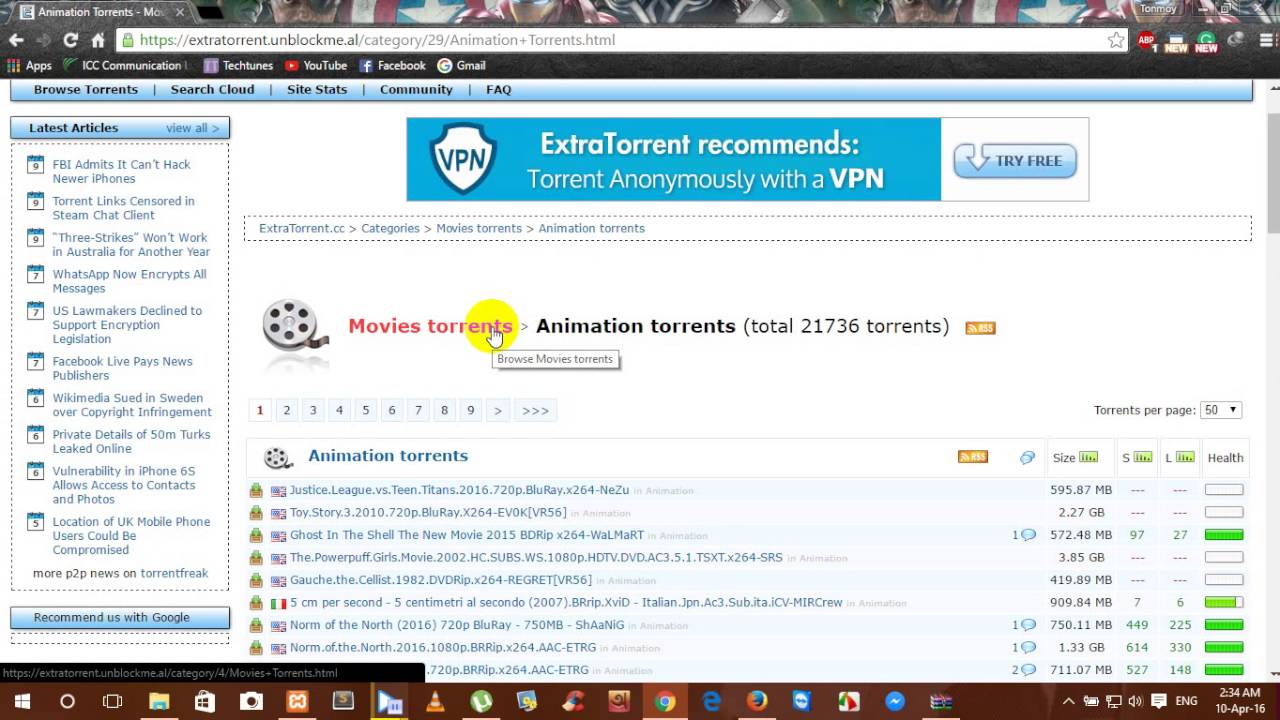Select the Animation Torrents browser tab
The height and width of the screenshot is (720, 1280).
[x=100, y=13]
